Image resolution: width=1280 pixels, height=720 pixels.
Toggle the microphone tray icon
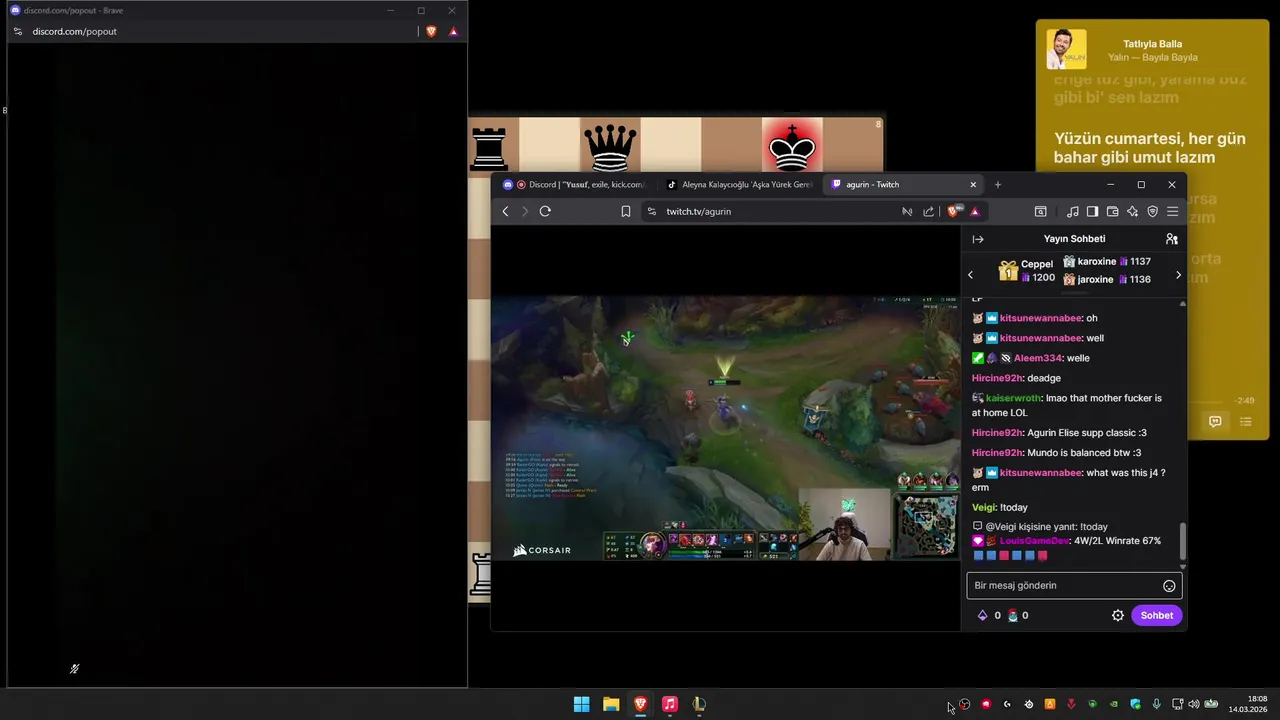pyautogui.click(x=1156, y=704)
